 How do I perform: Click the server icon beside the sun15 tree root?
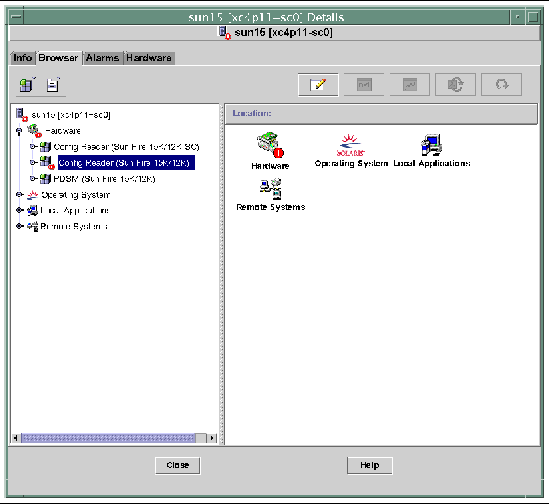22,115
